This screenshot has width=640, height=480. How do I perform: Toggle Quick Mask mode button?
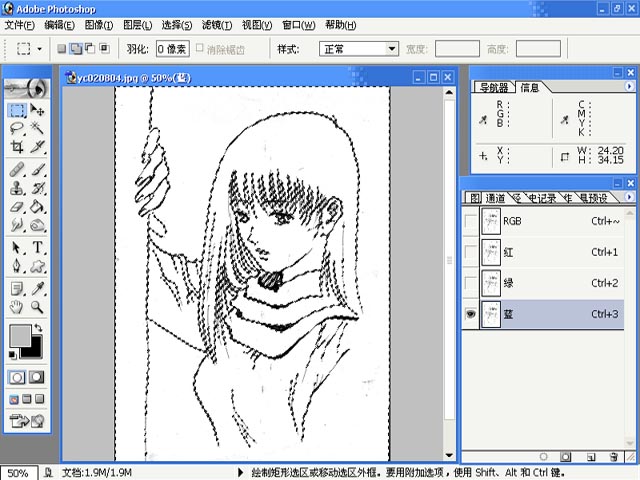36,377
